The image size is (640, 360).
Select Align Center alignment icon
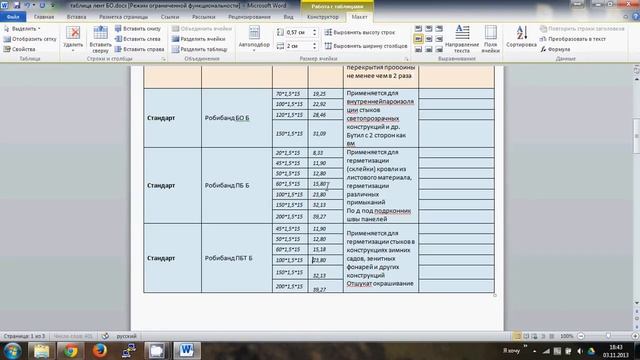point(429,39)
